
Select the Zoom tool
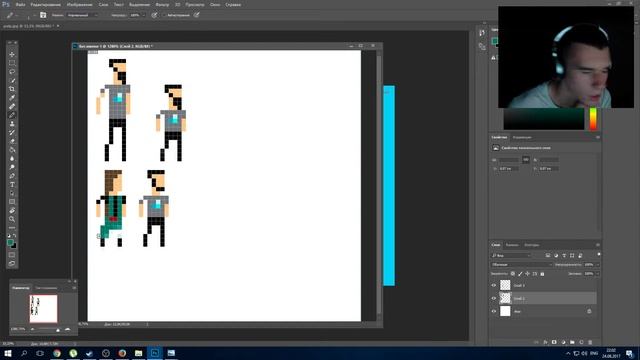12,219
